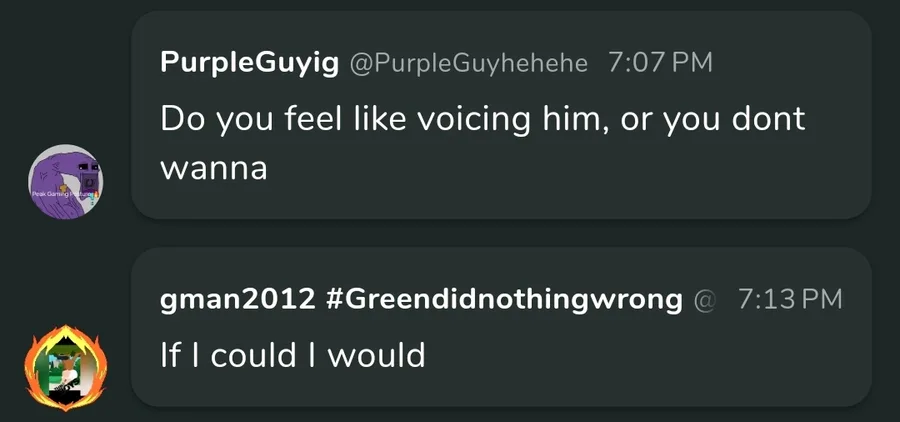Open the PurpleGuyig display name

248,62
